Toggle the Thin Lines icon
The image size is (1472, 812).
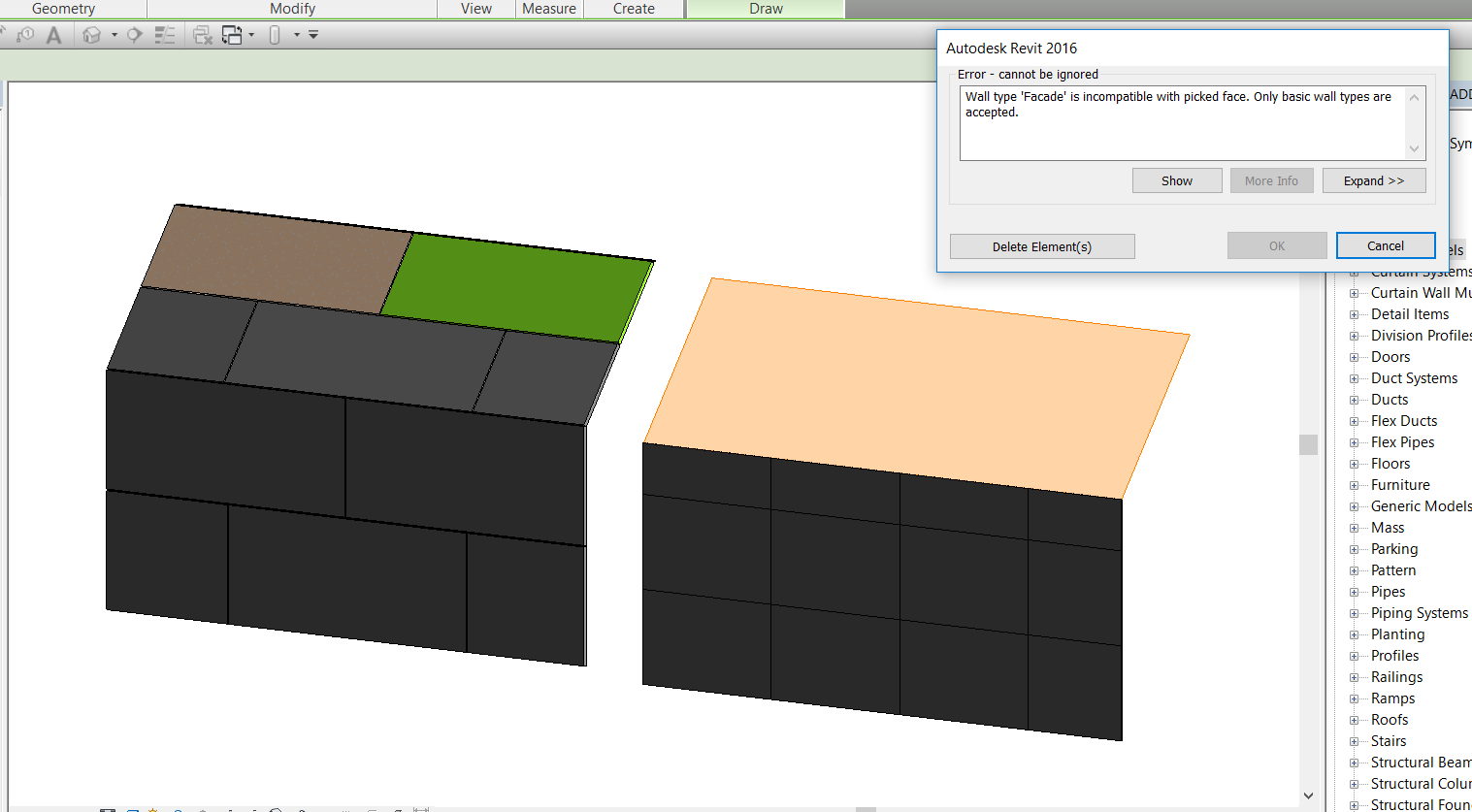point(165,35)
